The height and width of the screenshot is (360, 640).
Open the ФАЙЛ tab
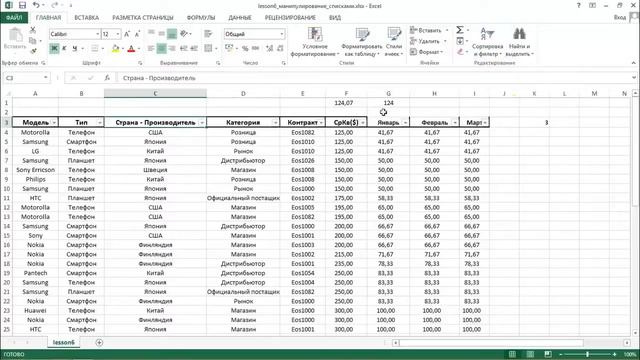tap(14, 18)
